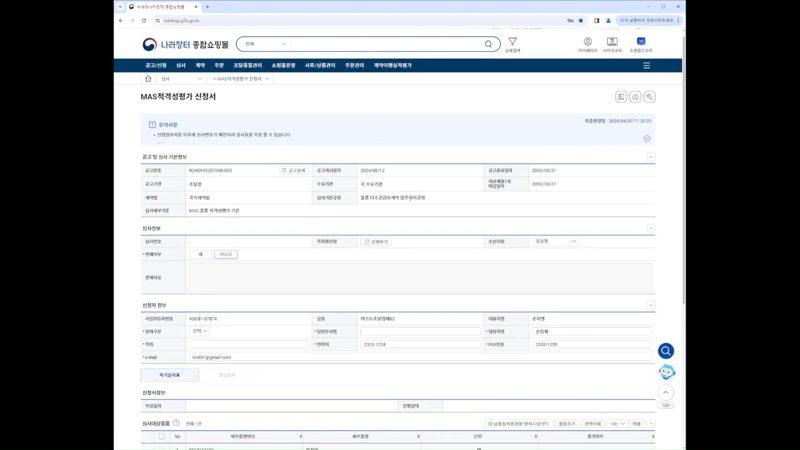Click the 연락처 field with 2333-1234
This screenshot has width=800, height=450.
[420, 344]
